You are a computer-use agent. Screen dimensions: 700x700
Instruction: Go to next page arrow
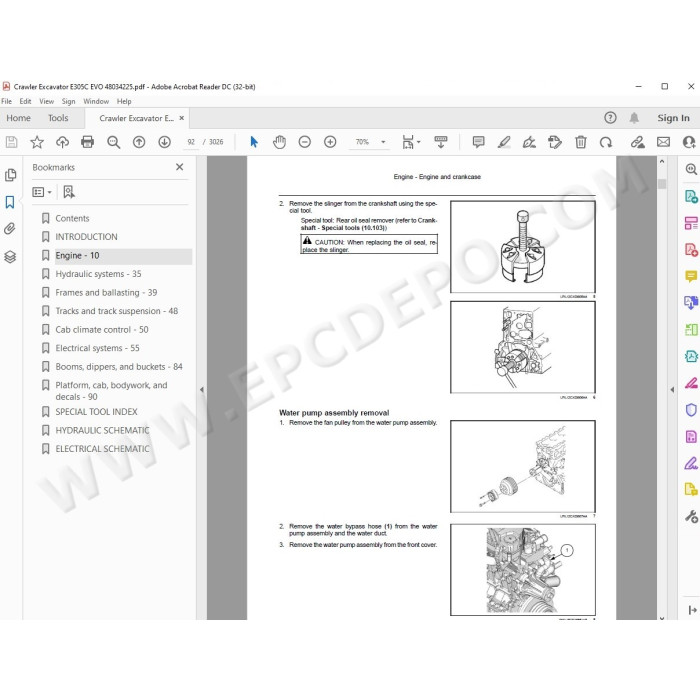click(164, 142)
